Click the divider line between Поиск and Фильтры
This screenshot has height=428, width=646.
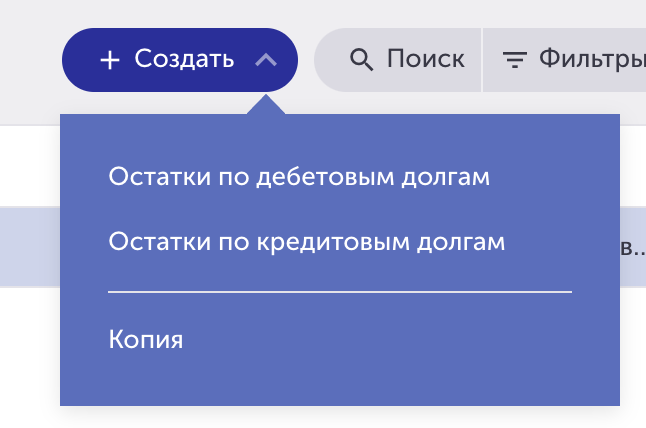(x=482, y=60)
